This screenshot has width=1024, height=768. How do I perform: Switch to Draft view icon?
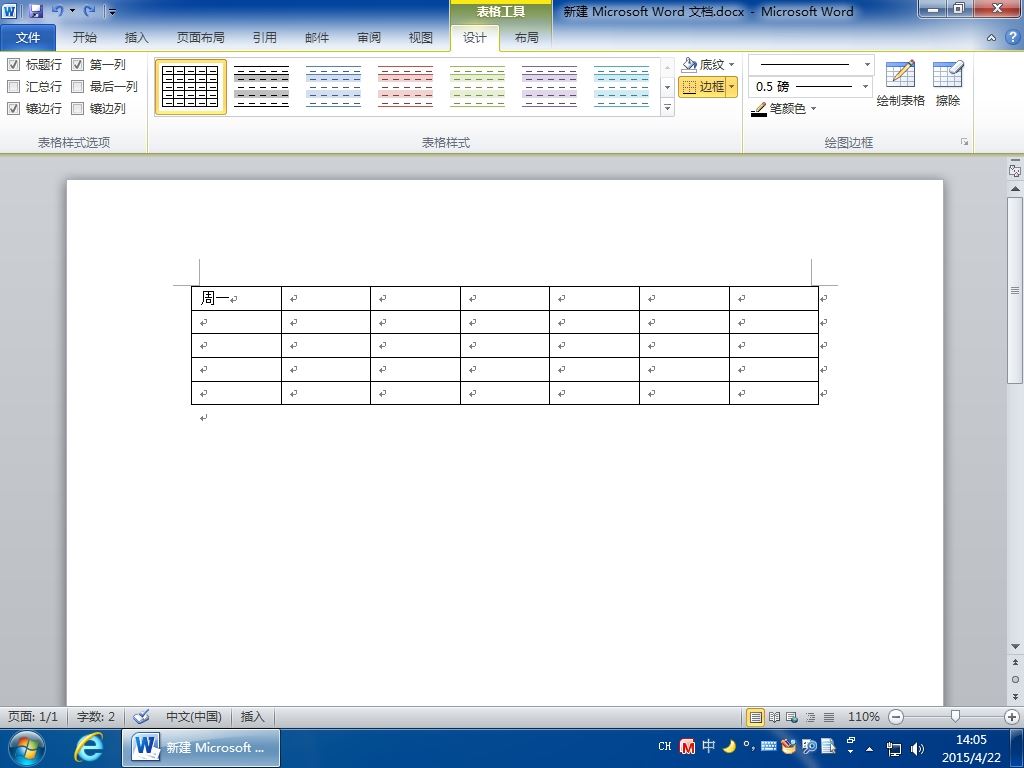coord(829,717)
